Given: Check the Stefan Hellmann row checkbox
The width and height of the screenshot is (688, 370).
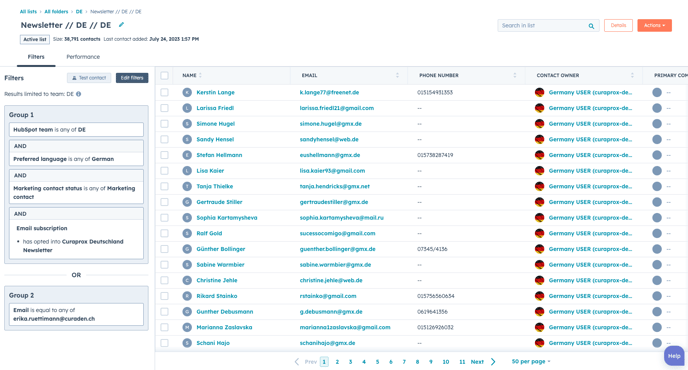Looking at the screenshot, I should coord(165,155).
